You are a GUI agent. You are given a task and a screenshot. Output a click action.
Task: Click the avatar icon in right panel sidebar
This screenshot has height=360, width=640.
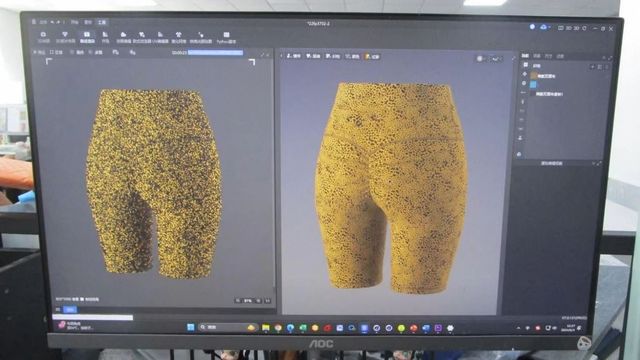point(520,138)
